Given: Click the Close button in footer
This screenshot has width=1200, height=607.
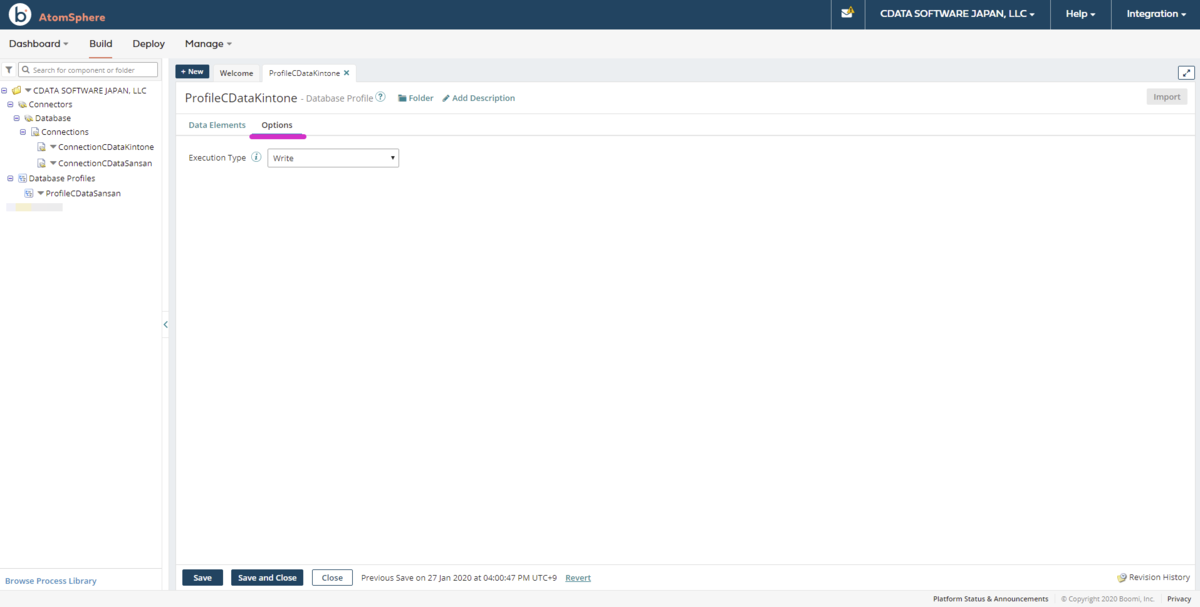Looking at the screenshot, I should point(332,578).
